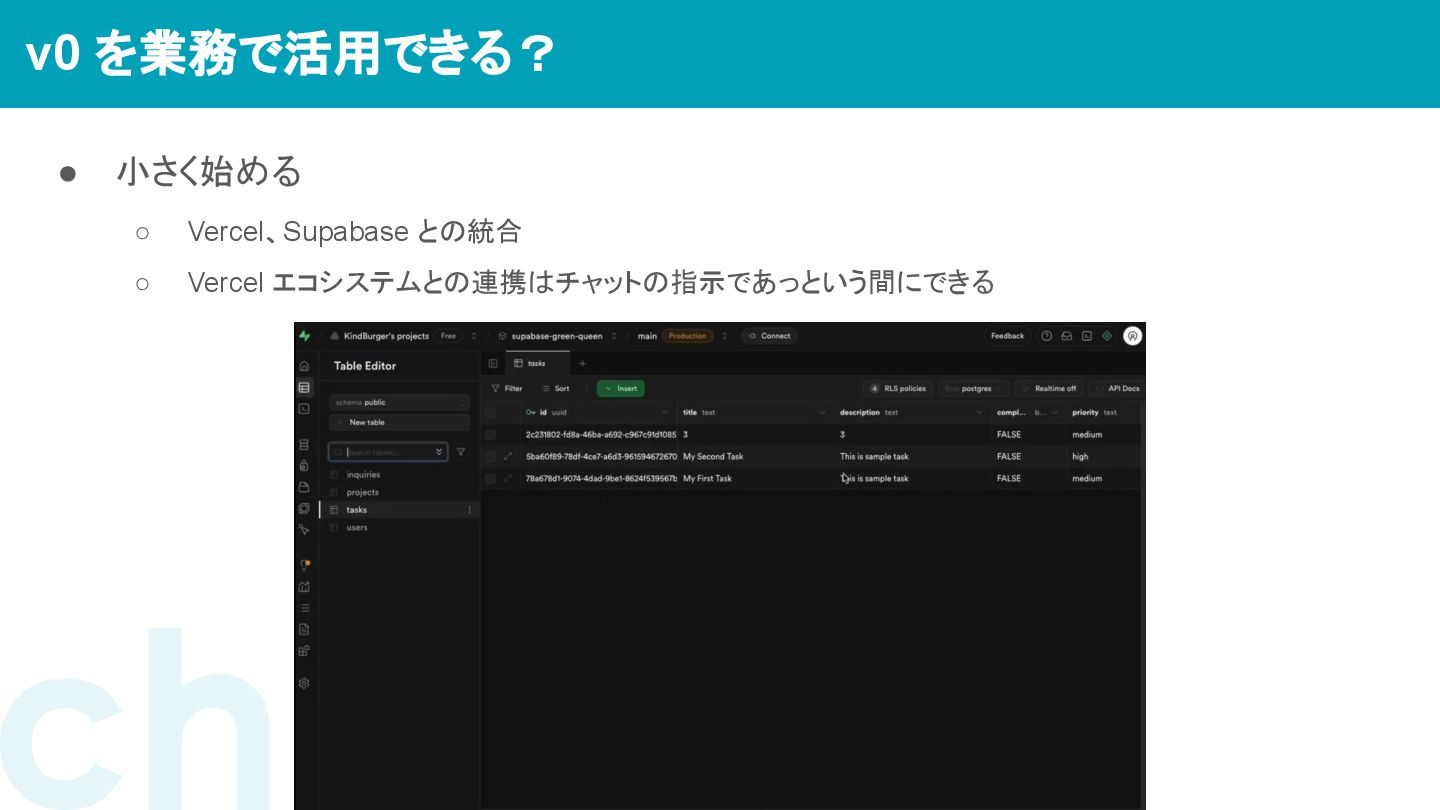The image size is (1440, 810).
Task: Click the Help question mark icon
Action: 1047,336
